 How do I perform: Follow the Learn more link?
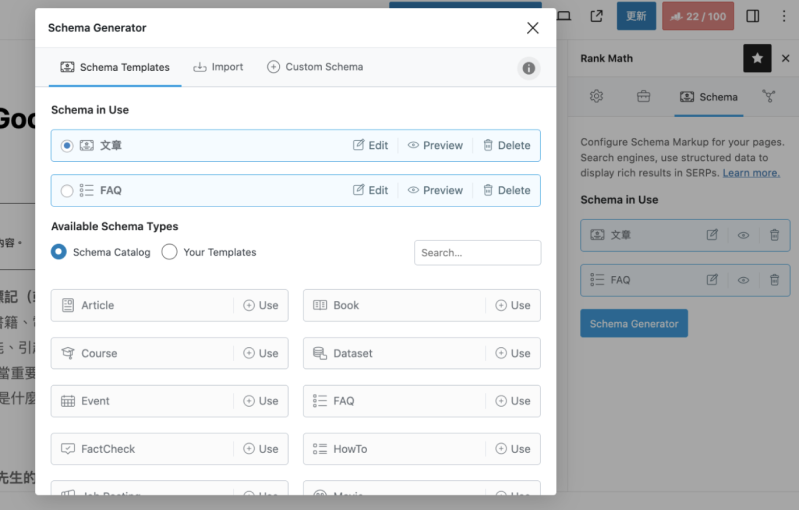pyautogui.click(x=751, y=173)
